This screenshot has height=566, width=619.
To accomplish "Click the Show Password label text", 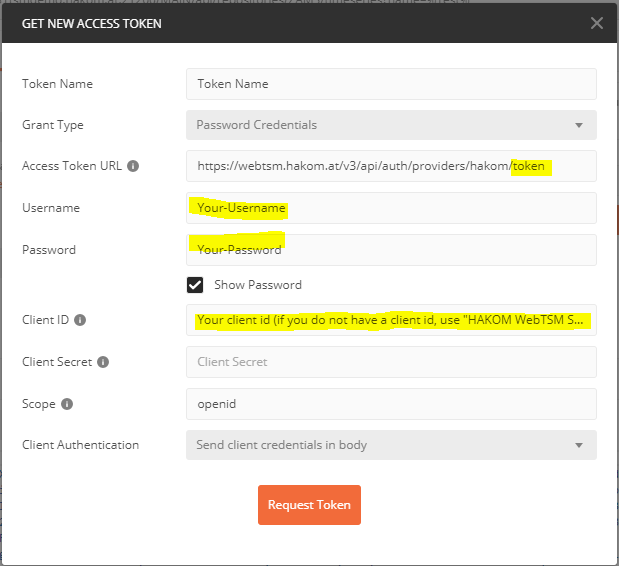I will (257, 285).
